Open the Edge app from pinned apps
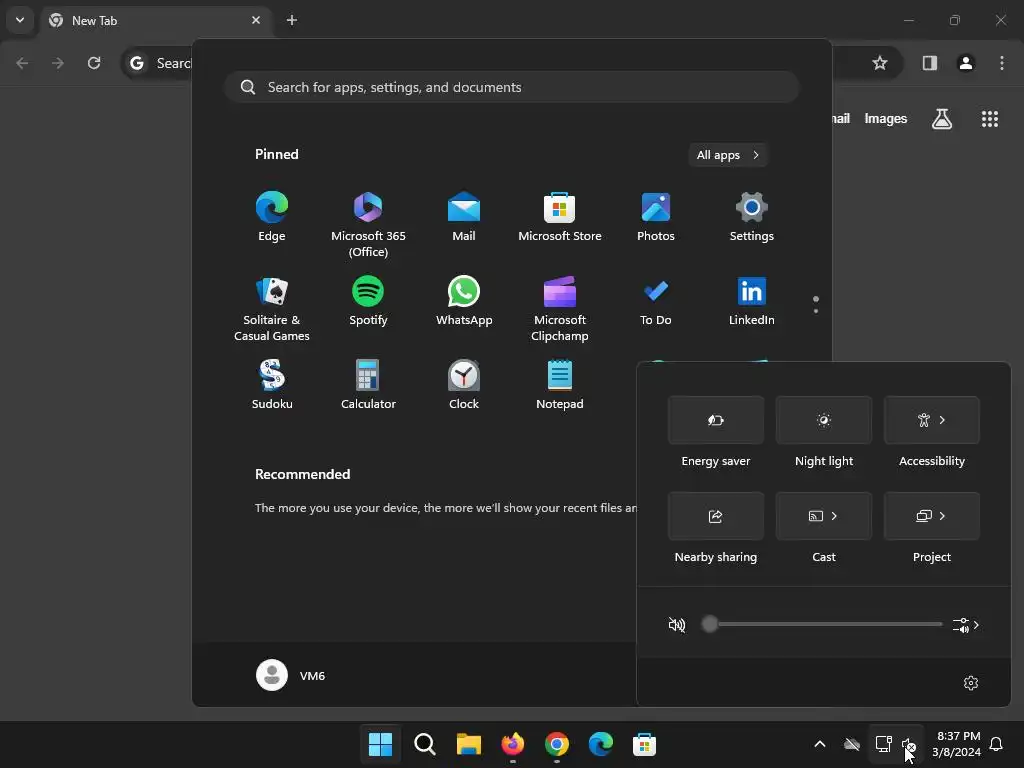Screen dimensions: 1024x768 pyautogui.click(x=272, y=217)
